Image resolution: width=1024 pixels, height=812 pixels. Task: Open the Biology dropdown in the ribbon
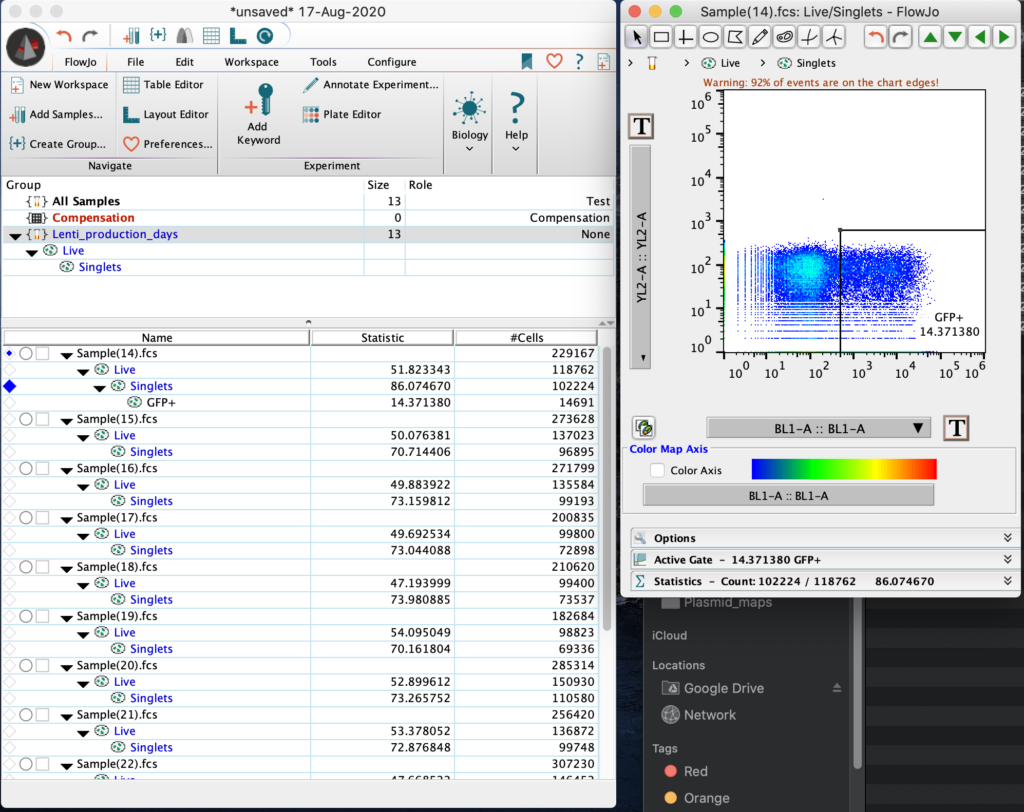coord(470,123)
